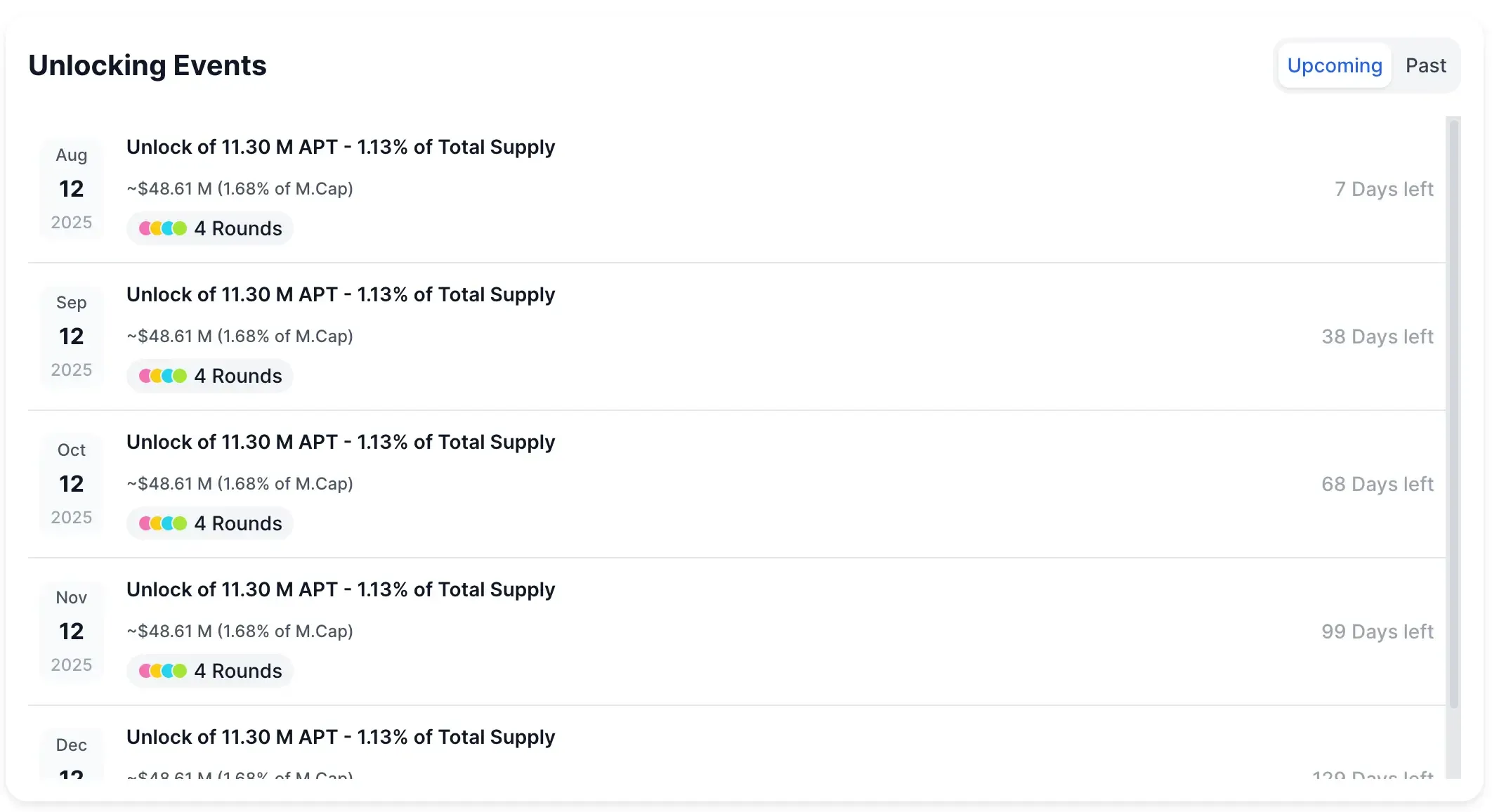Image resolution: width=1492 pixels, height=812 pixels.
Task: Click the events list vertical scrollbar
Action: [x=1453, y=413]
